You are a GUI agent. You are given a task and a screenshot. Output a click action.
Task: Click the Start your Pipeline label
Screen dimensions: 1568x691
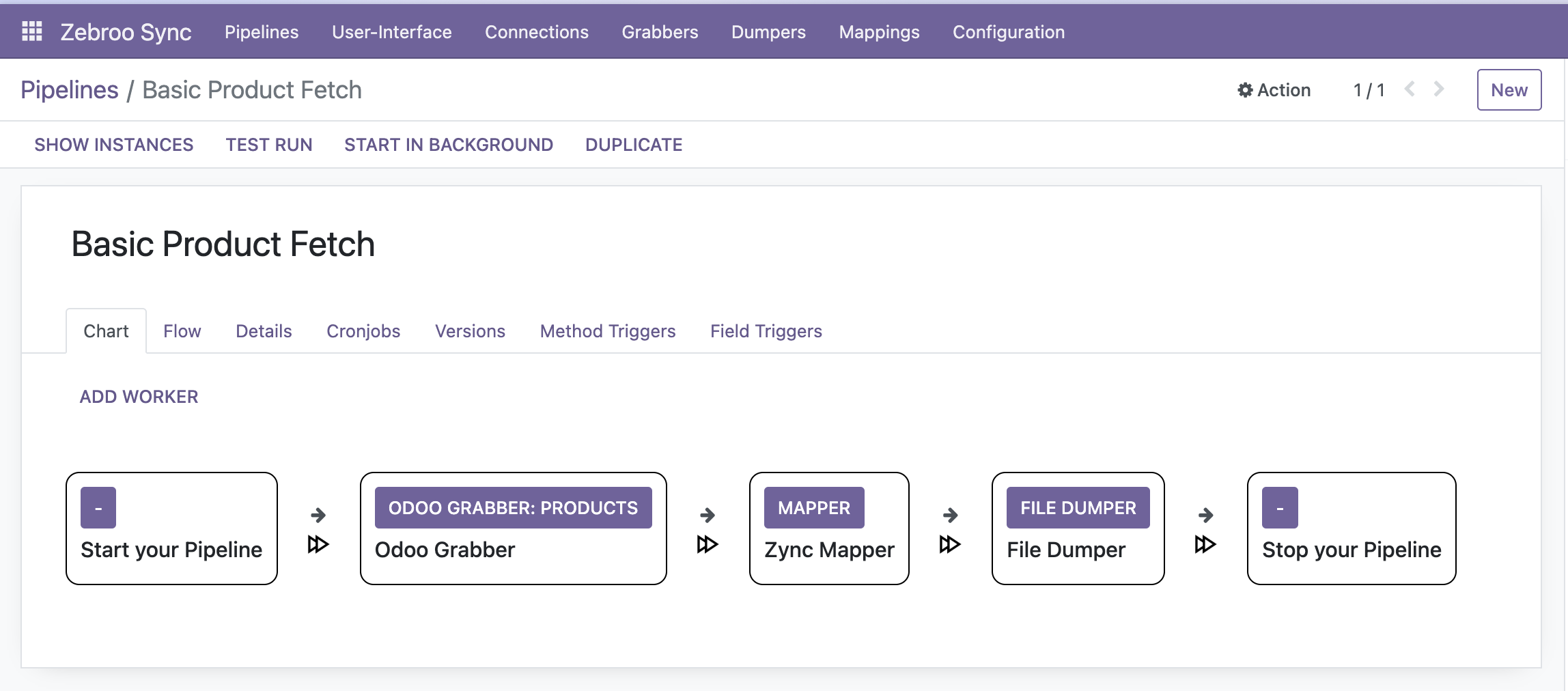coord(171,550)
